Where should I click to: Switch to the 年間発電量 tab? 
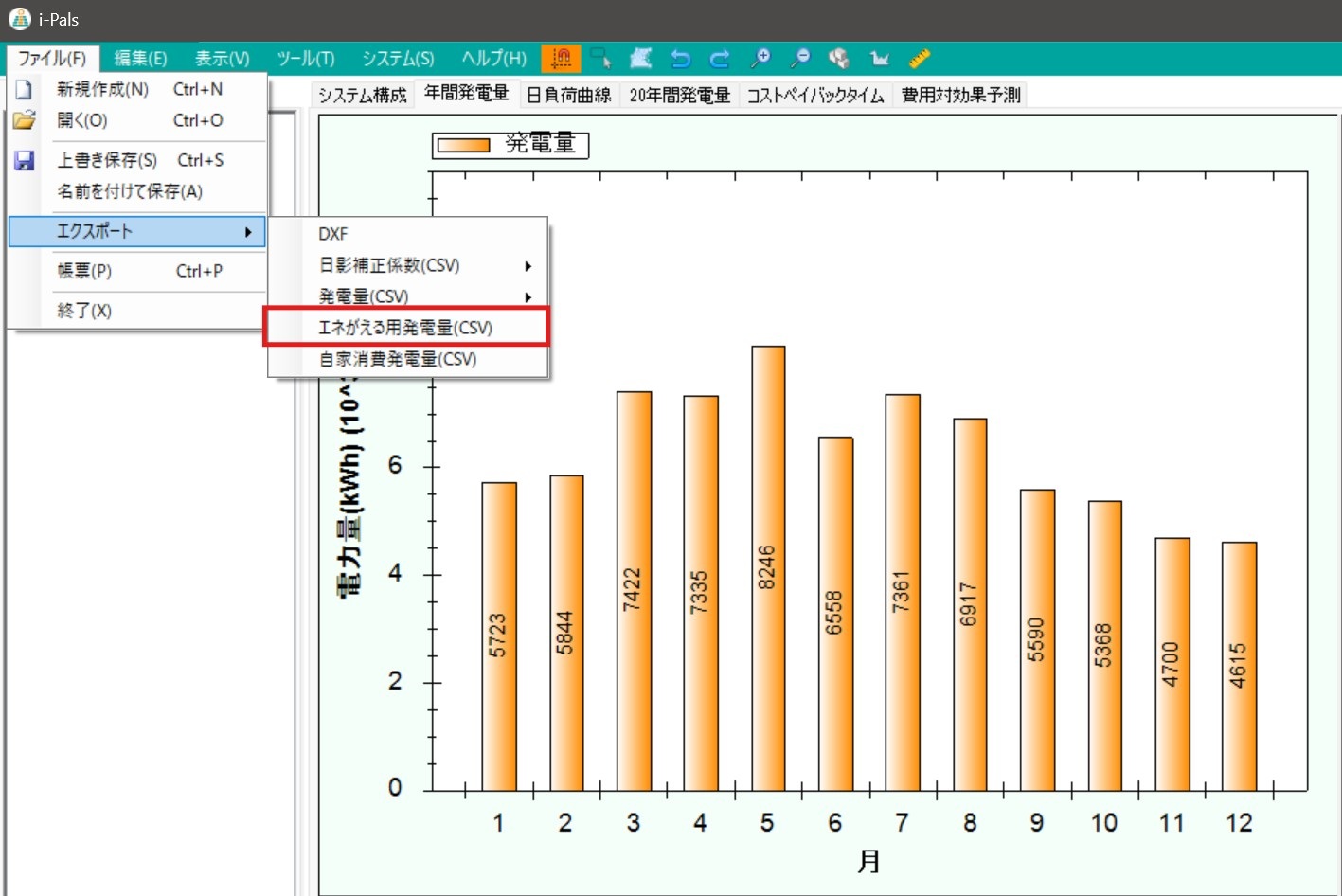[466, 93]
